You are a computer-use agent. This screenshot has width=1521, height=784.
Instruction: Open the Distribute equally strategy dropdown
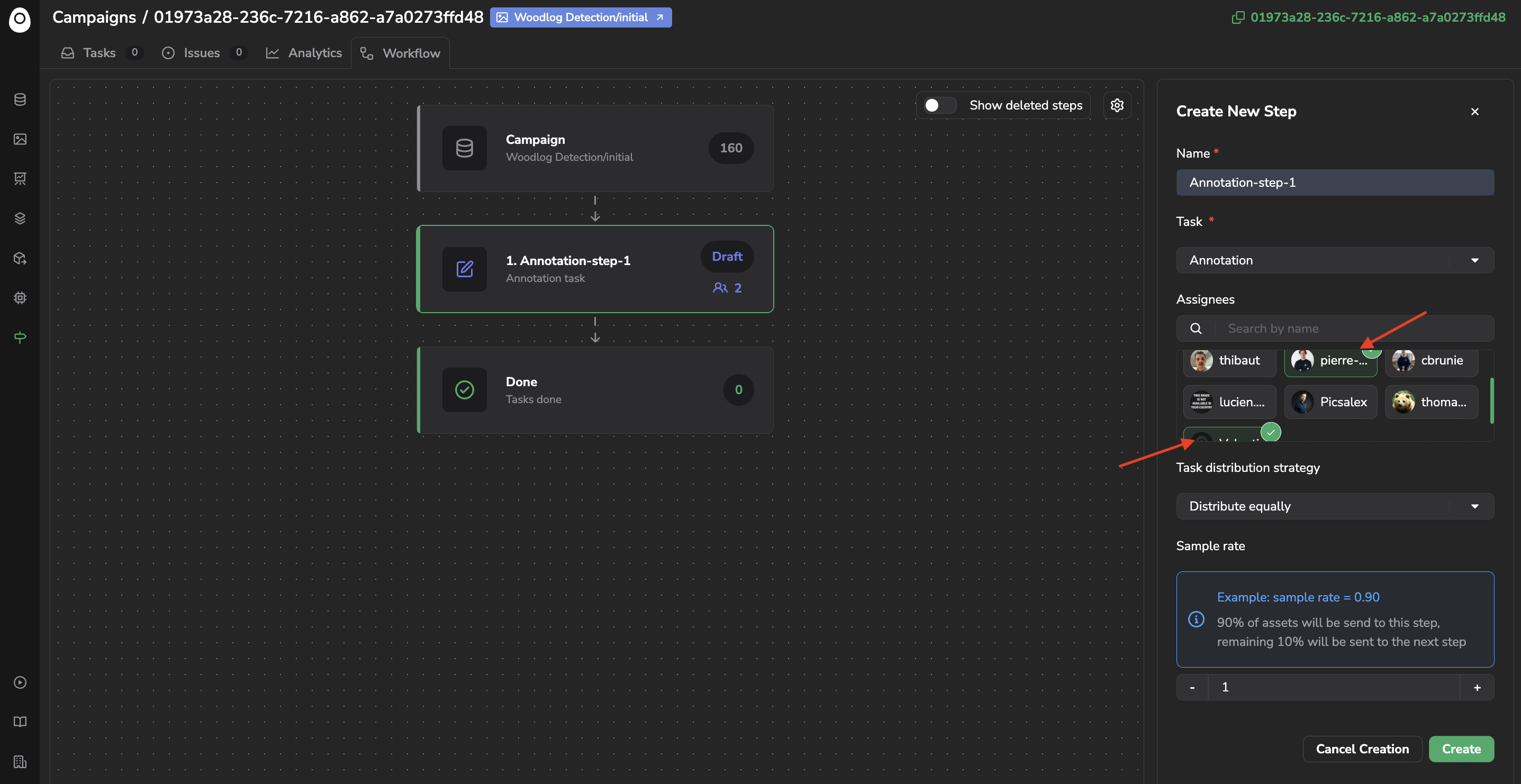[1335, 506]
